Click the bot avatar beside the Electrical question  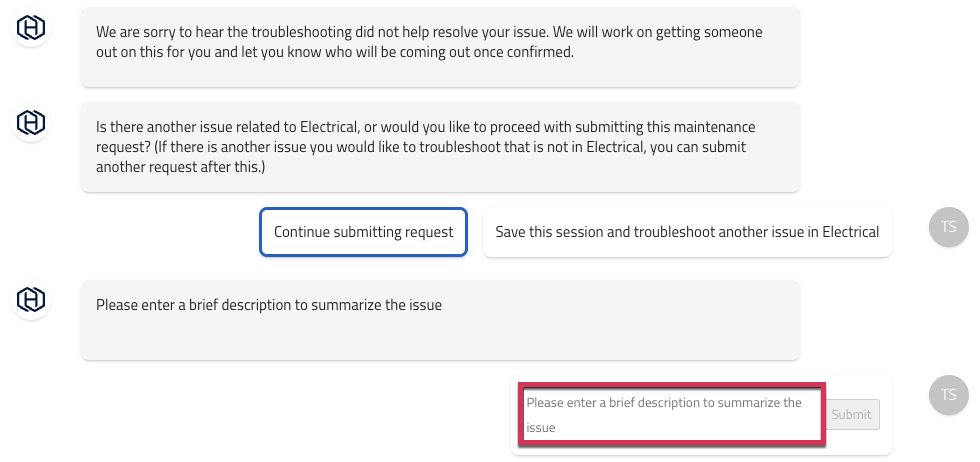(32, 123)
